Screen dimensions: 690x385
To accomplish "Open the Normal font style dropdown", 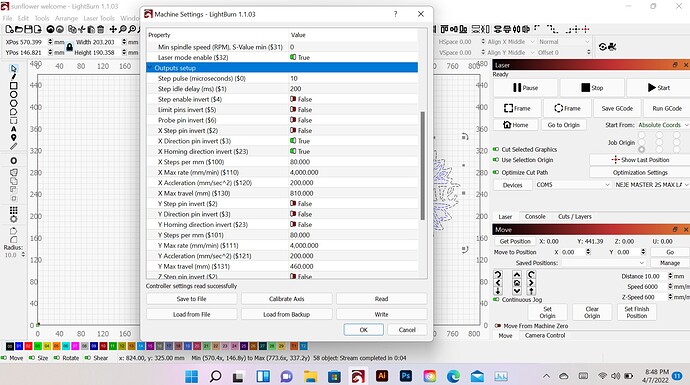I will tap(563, 42).
